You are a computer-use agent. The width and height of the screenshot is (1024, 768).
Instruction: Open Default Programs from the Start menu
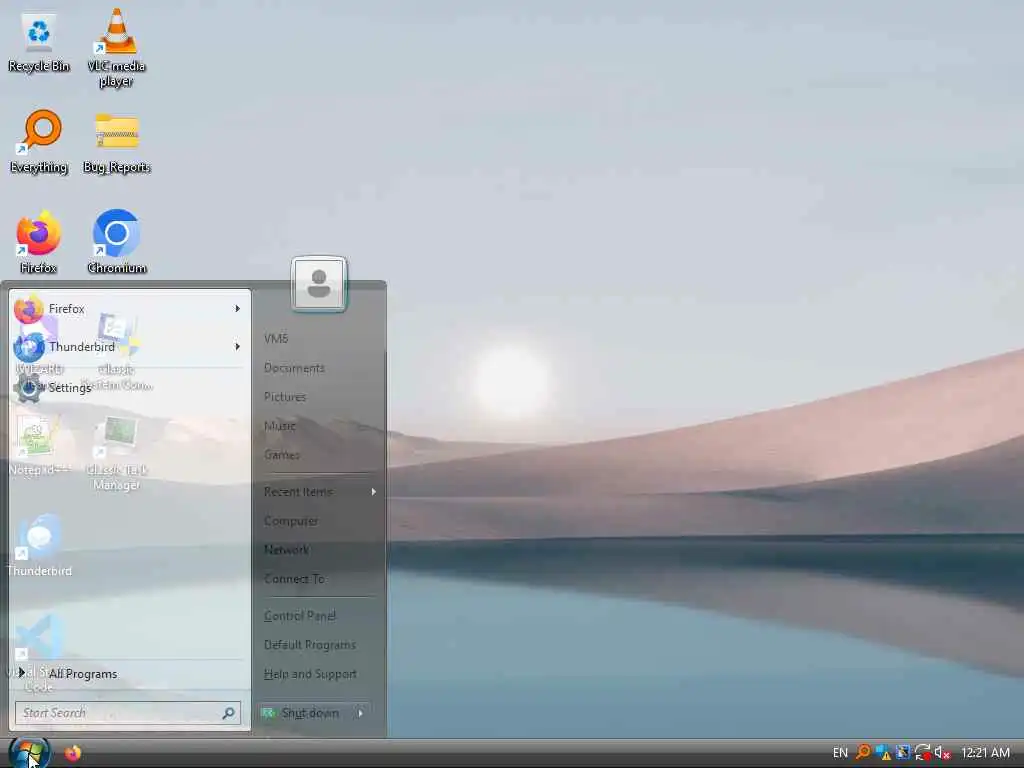click(310, 645)
